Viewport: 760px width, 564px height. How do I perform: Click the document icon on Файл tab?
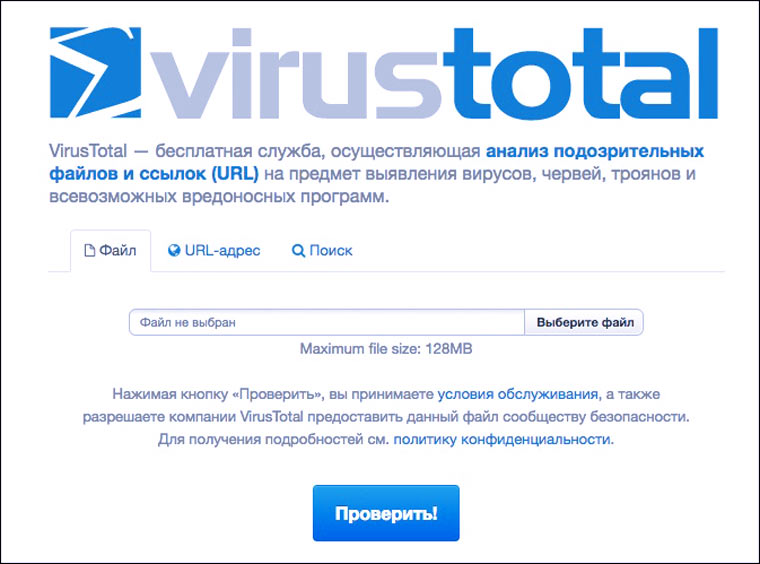click(90, 251)
